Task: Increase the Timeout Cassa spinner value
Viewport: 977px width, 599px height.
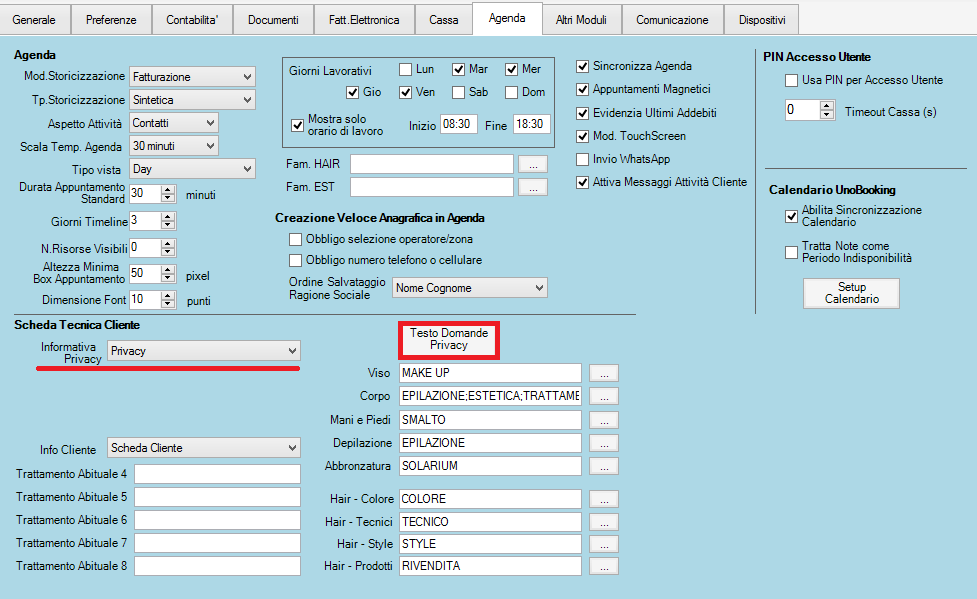Action: pos(826,106)
